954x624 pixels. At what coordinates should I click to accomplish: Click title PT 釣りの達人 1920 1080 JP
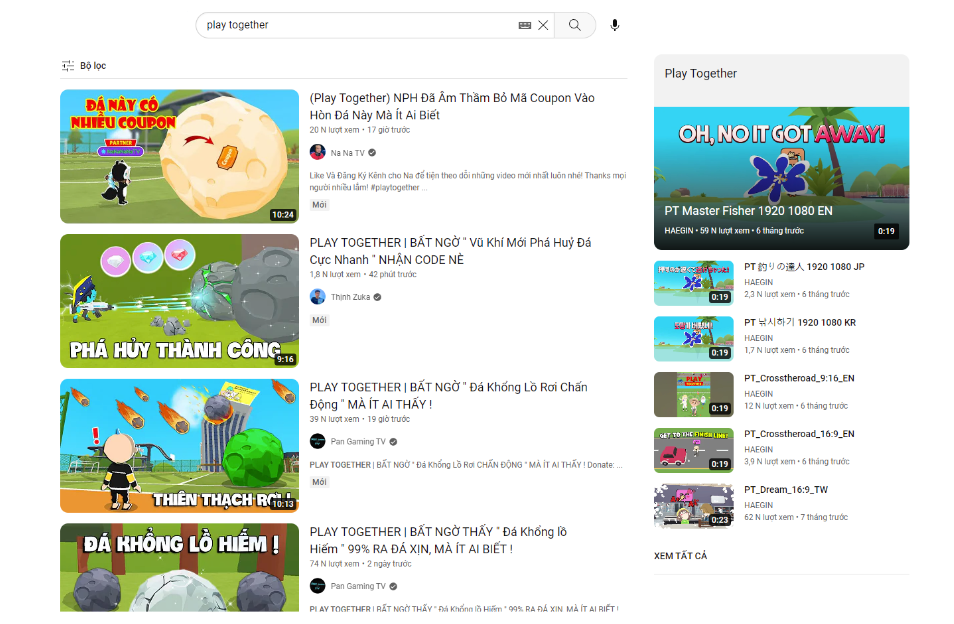pyautogui.click(x=804, y=266)
